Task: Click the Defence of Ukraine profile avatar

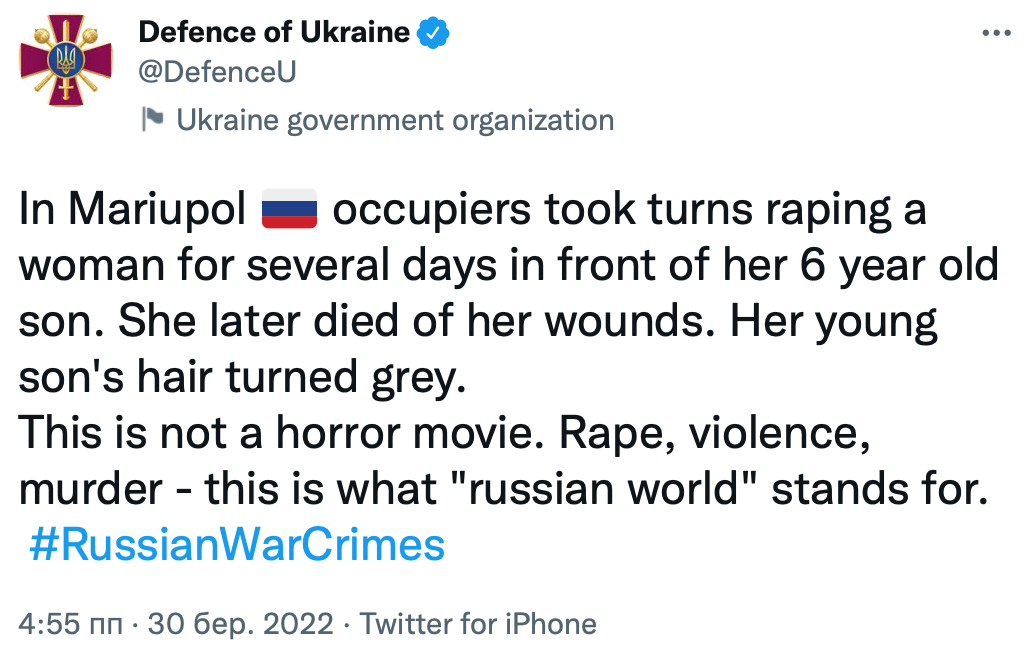Action: point(68,60)
